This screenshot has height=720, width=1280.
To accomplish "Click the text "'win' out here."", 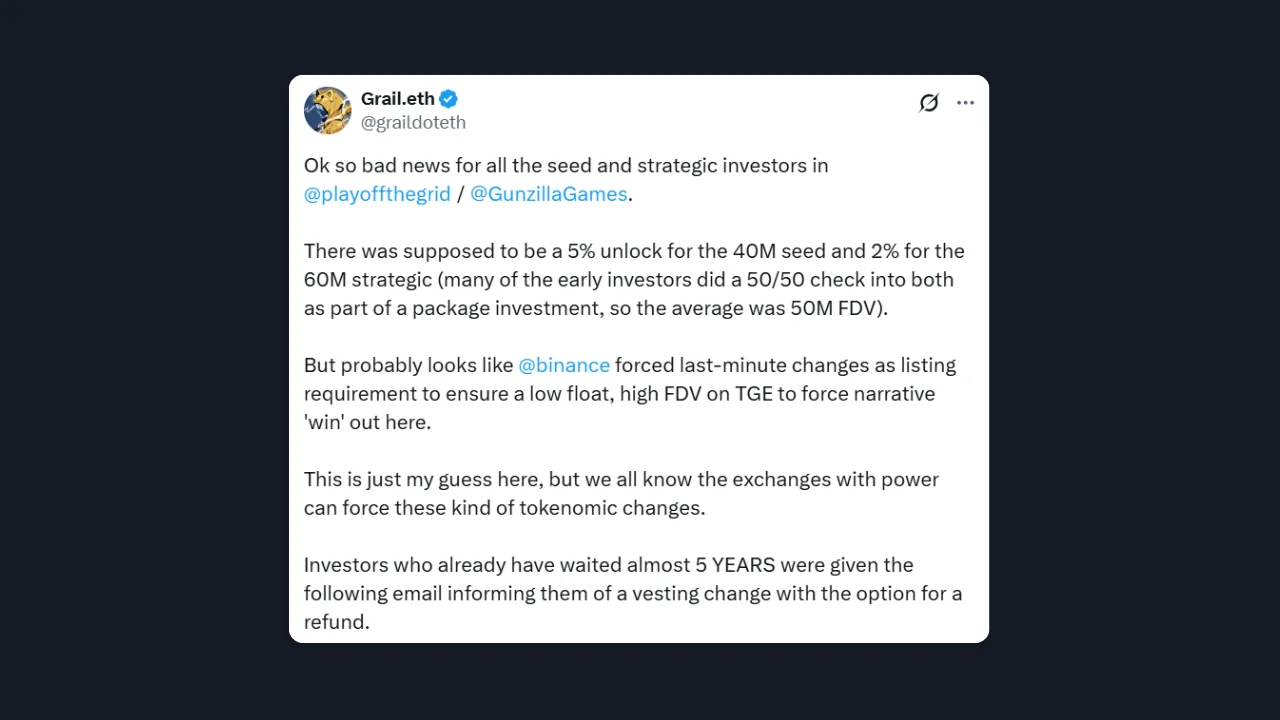I will (367, 422).
